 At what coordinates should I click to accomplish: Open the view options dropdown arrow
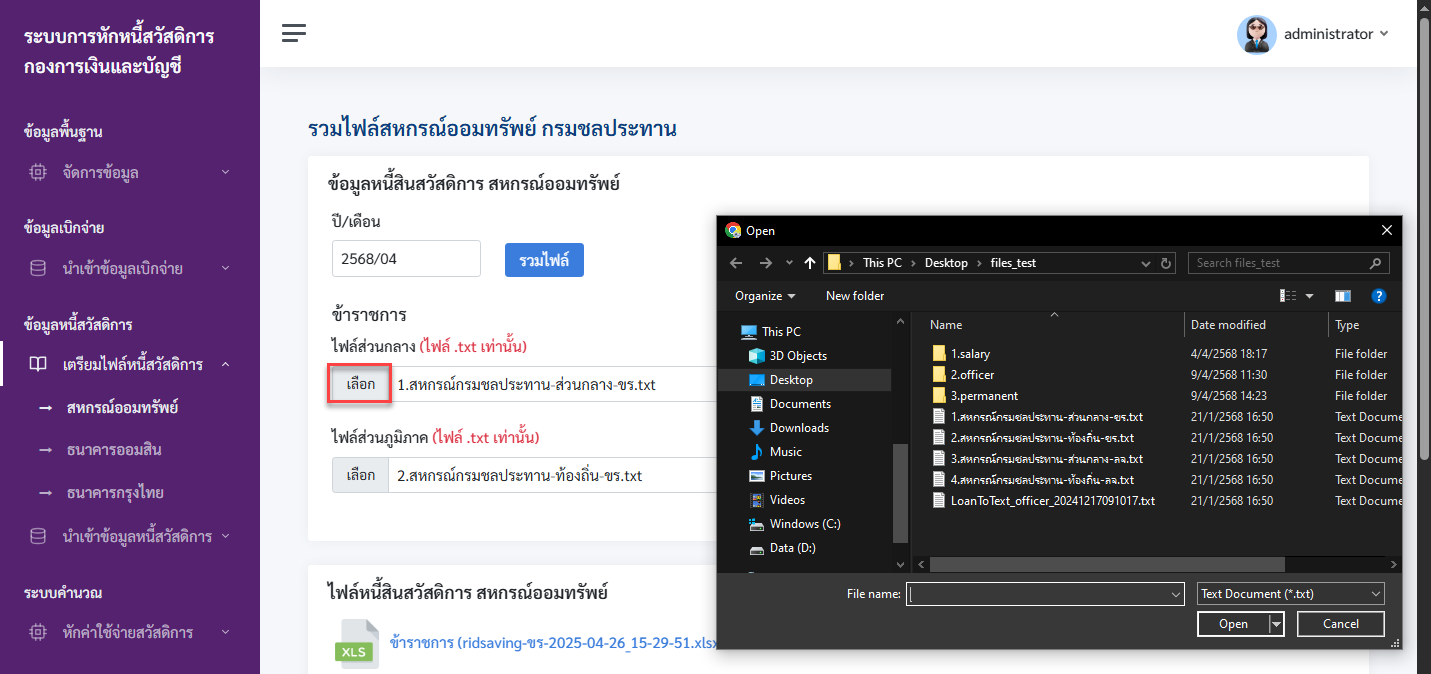[x=1309, y=296]
